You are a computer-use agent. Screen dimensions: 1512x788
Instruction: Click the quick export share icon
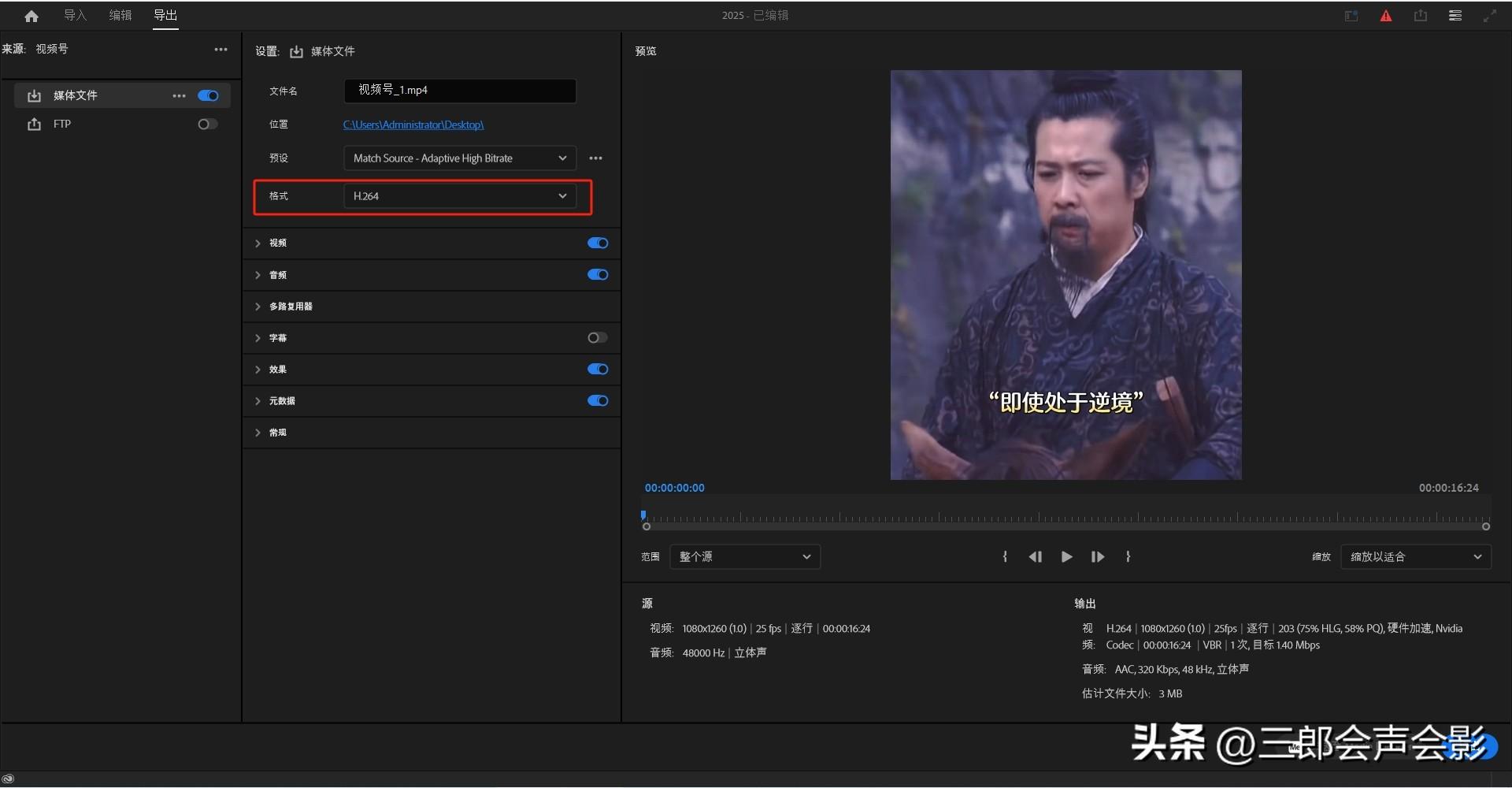[x=1421, y=16]
